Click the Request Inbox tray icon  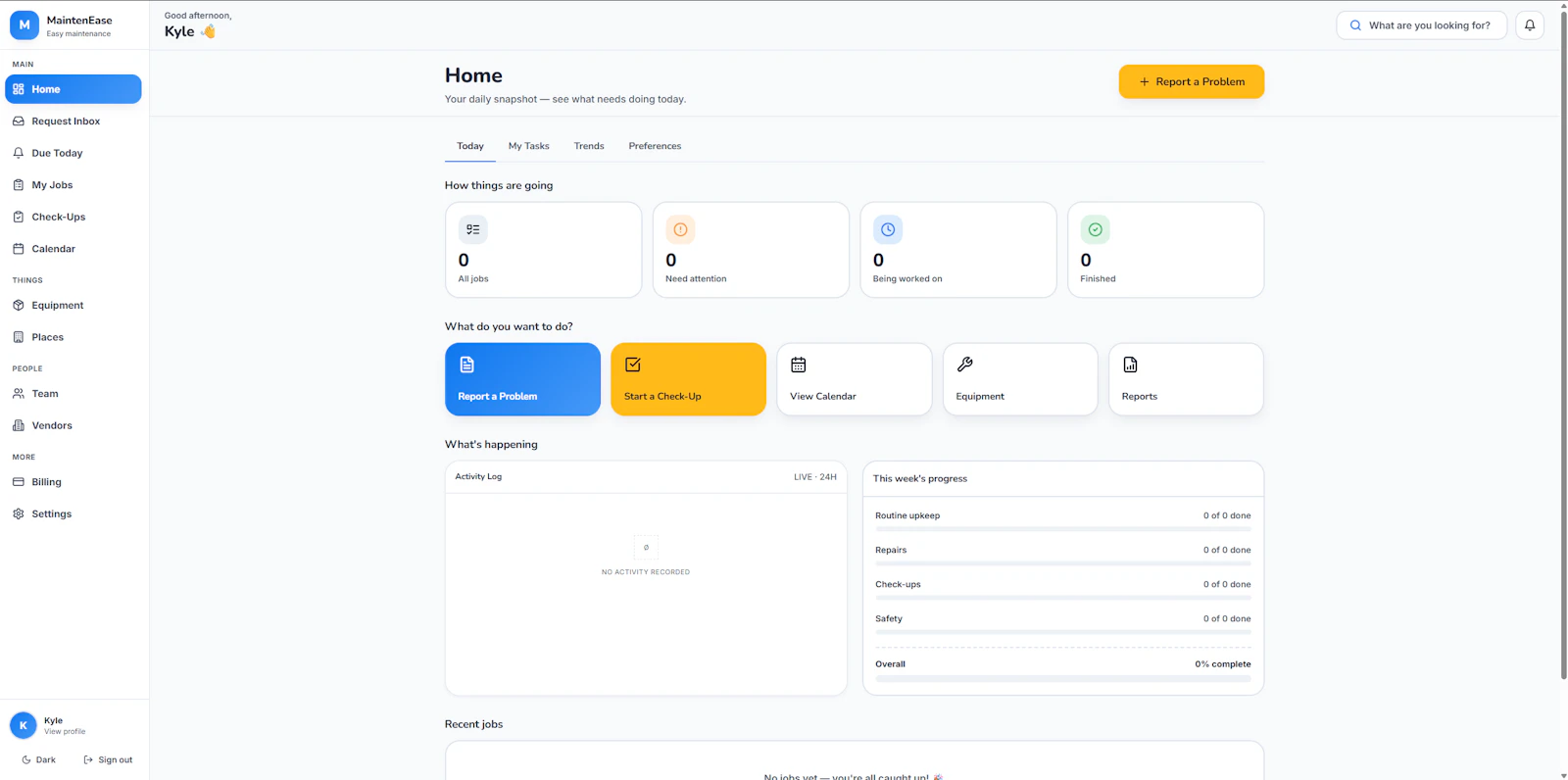pos(19,122)
